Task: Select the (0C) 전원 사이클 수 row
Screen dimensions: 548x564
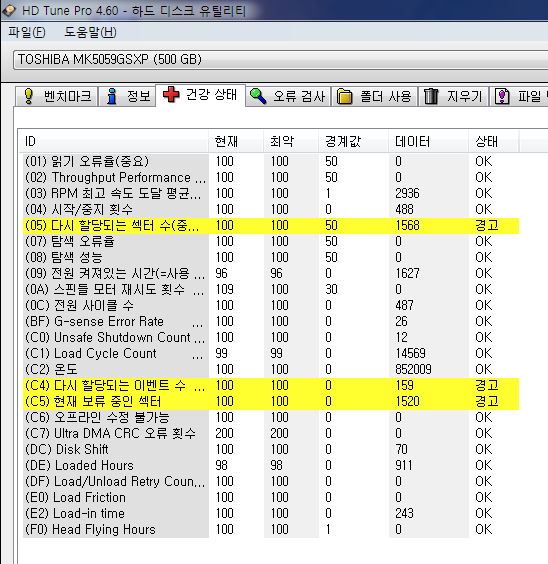Action: [271, 305]
